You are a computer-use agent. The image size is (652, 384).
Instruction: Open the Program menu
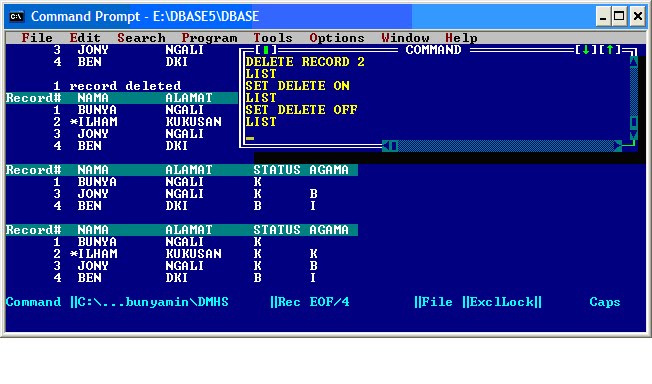209,38
